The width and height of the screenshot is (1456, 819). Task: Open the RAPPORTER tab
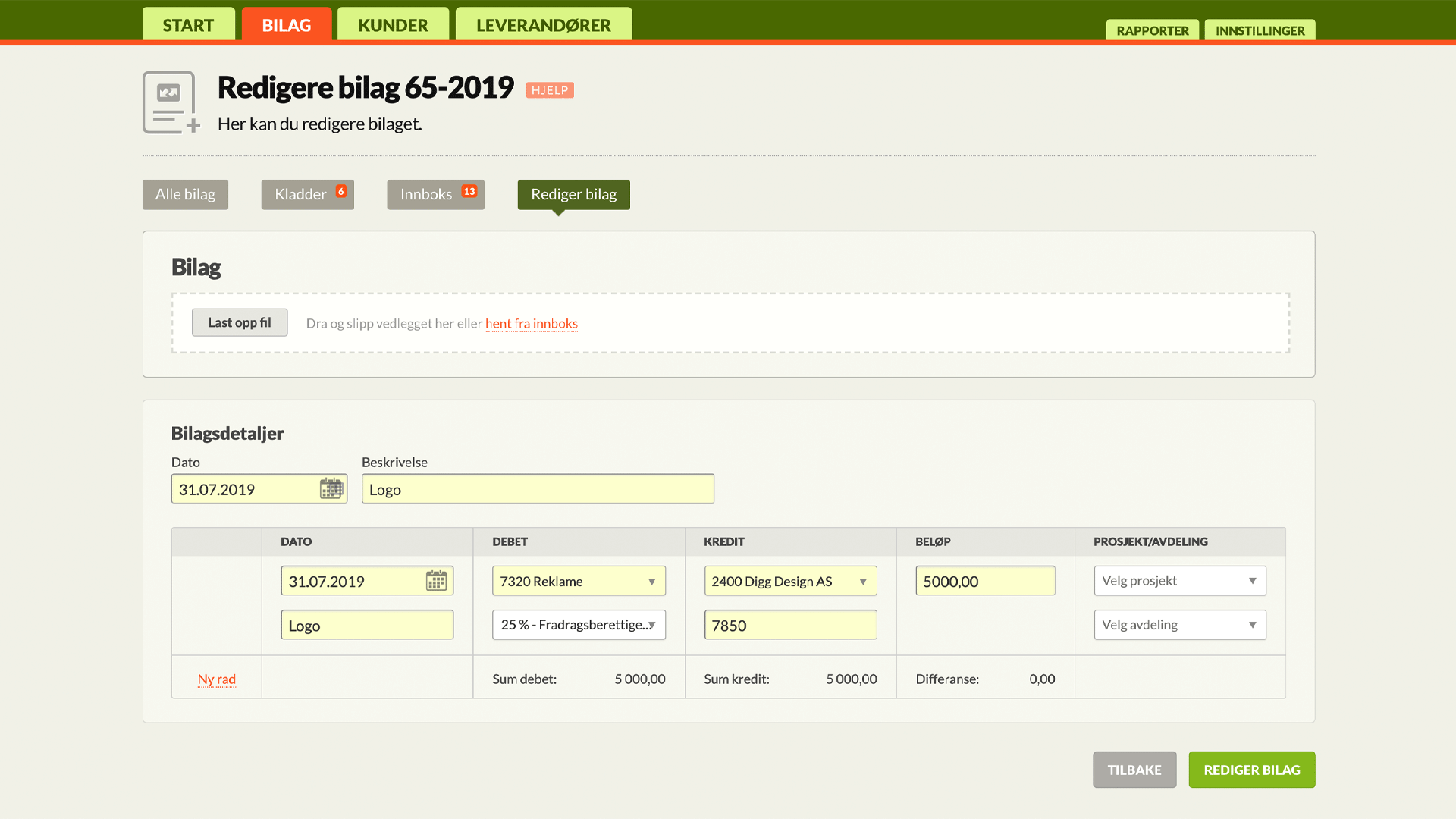pyautogui.click(x=1153, y=30)
